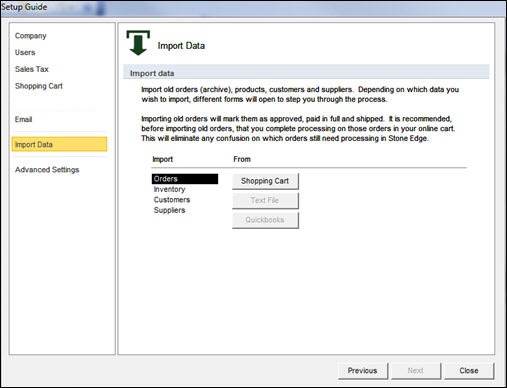Click the Import data section header
The width and height of the screenshot is (507, 388).
[x=306, y=73]
